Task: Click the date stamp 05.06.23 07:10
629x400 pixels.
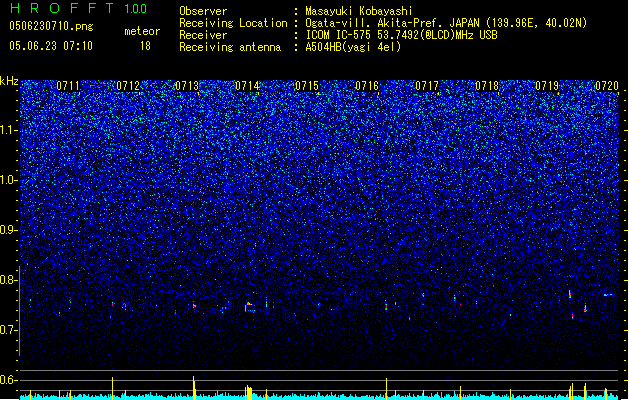Action: pyautogui.click(x=51, y=46)
